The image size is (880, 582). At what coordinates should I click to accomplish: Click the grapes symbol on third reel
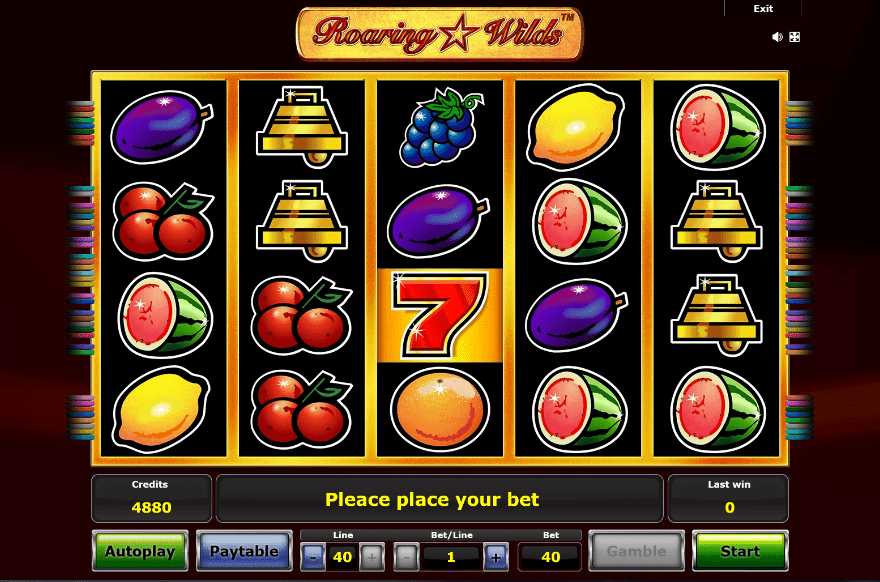439,127
